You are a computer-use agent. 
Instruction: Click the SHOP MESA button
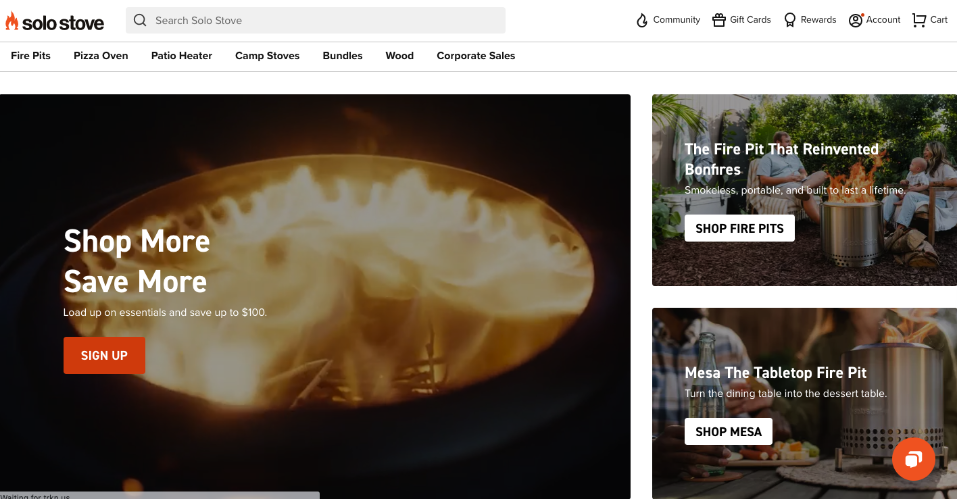point(728,431)
